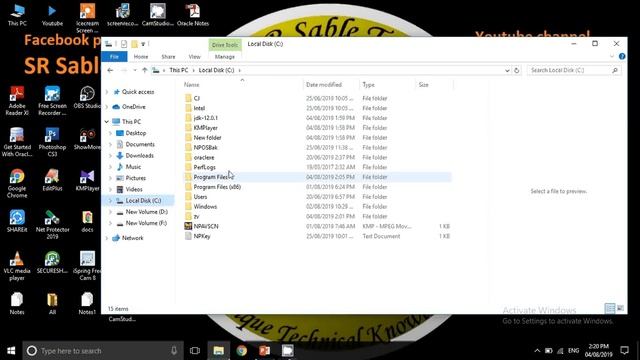640x360 pixels.
Task: Click the Explorer help question-mark icon
Action: pos(622,56)
